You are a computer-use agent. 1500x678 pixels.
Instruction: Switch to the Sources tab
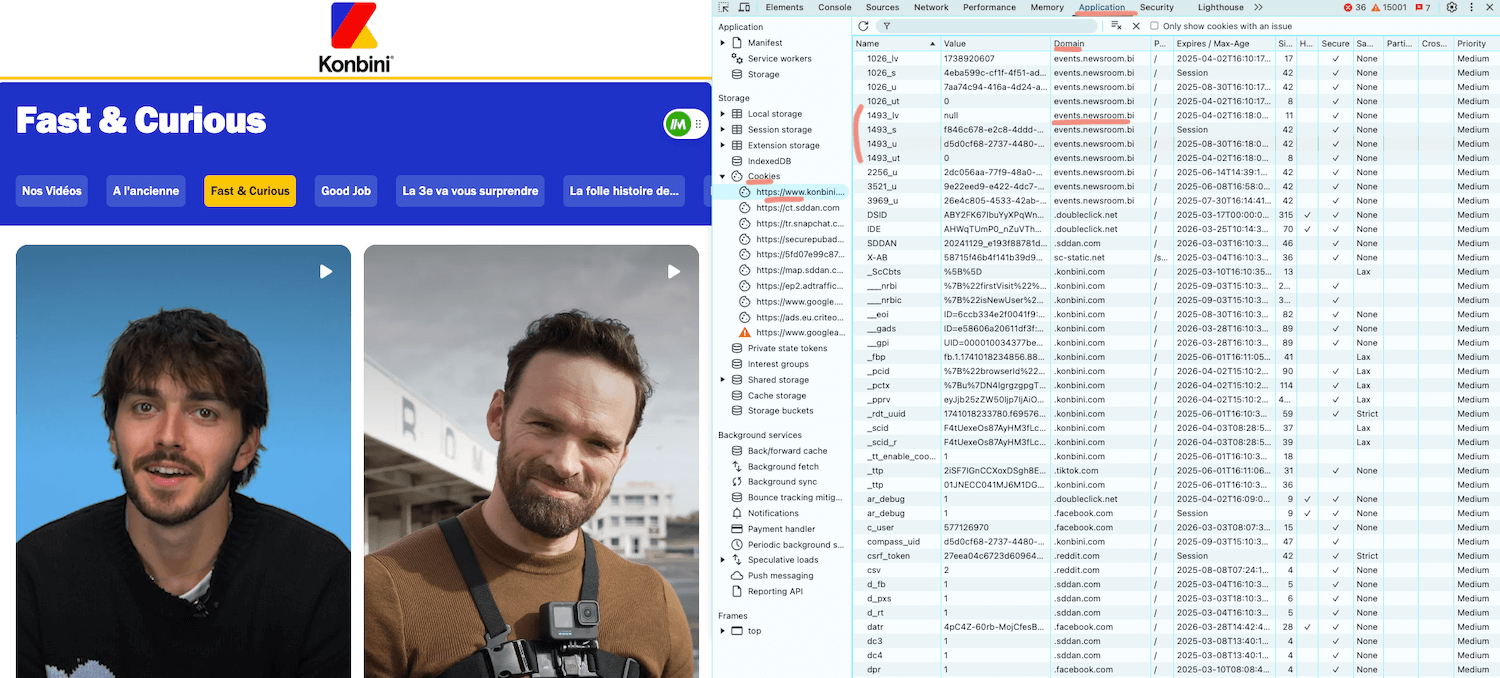882,7
